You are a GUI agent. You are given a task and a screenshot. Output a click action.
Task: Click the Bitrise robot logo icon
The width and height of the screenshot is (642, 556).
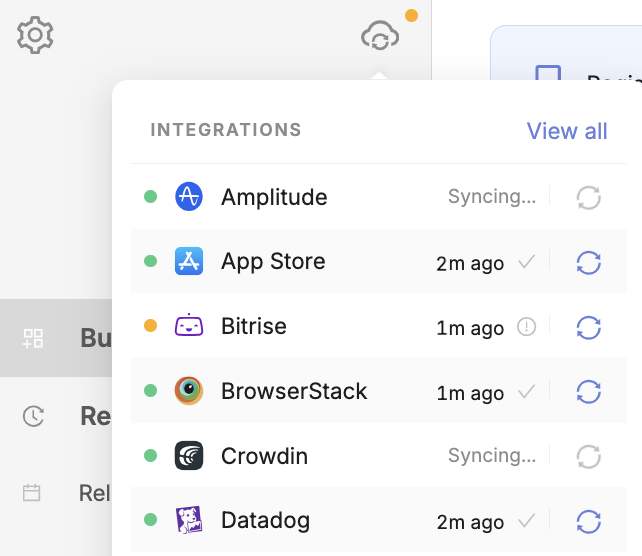click(189, 325)
